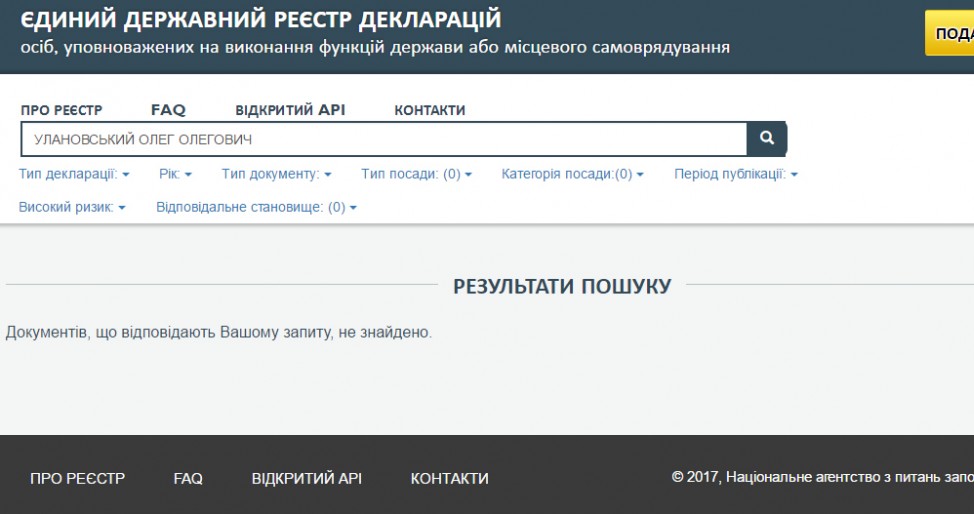Expand the Тип посади filter
The width and height of the screenshot is (974, 514).
tap(416, 174)
